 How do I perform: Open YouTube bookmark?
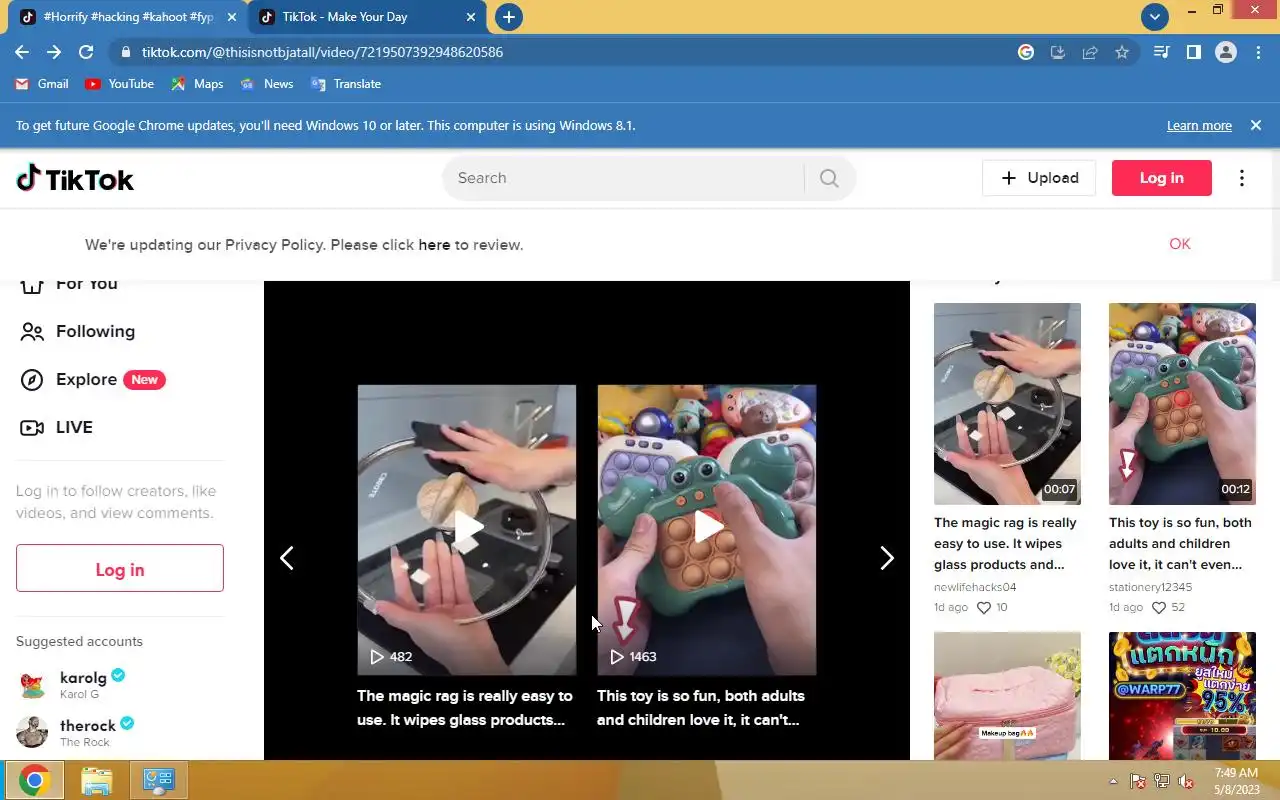click(x=119, y=84)
